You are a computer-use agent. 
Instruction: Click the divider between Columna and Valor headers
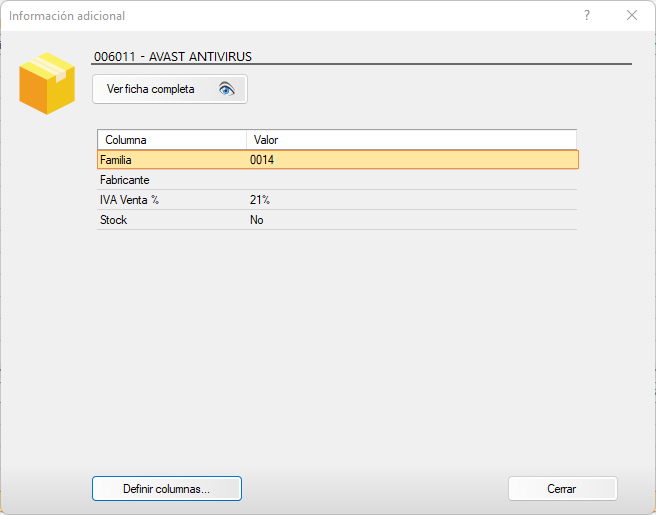pyautogui.click(x=246, y=140)
